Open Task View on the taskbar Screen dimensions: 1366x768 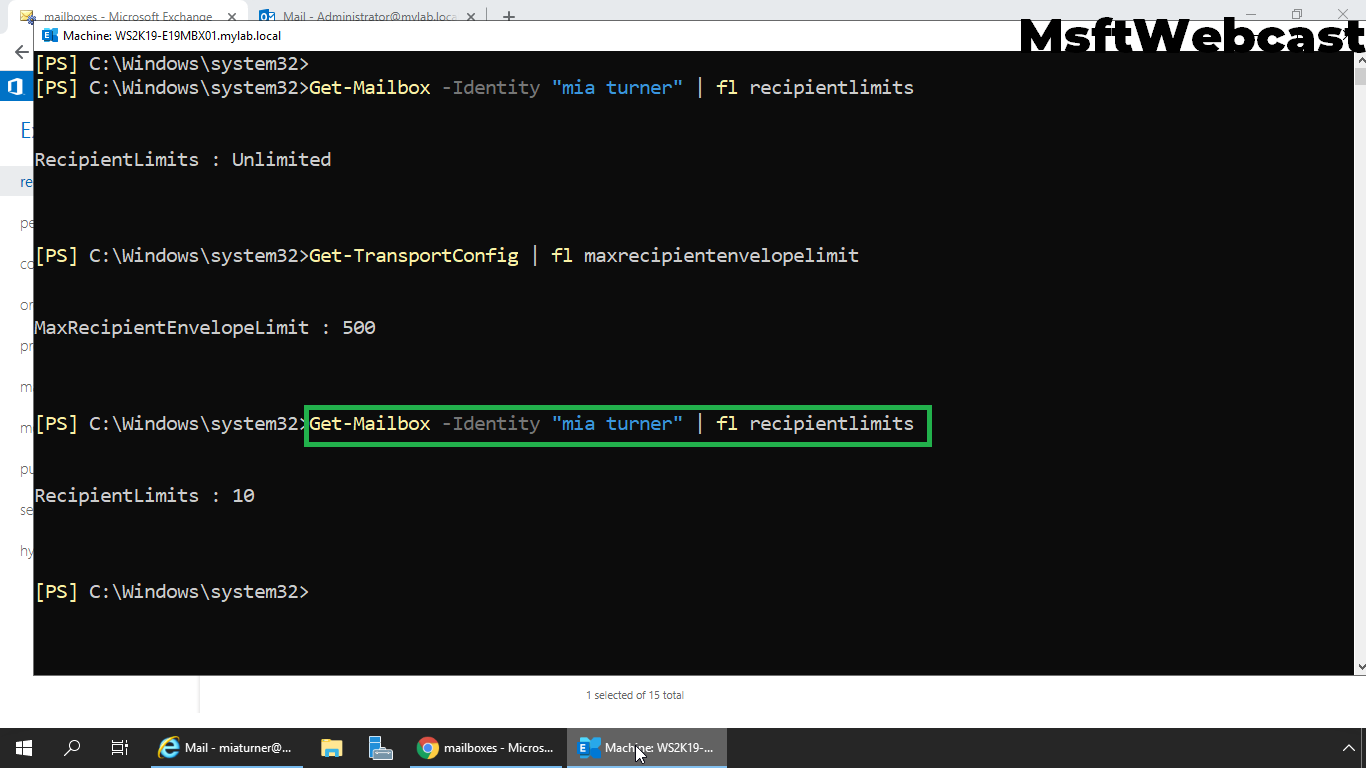(x=119, y=748)
